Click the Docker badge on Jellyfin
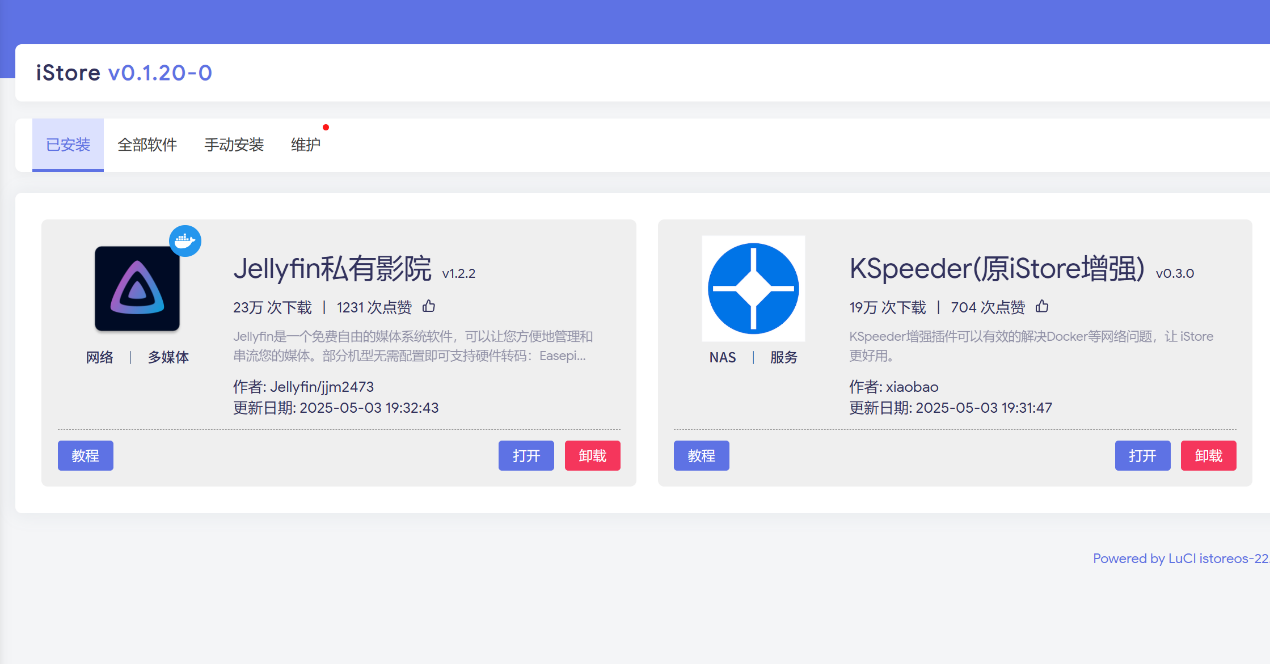This screenshot has width=1270, height=664. pyautogui.click(x=185, y=241)
